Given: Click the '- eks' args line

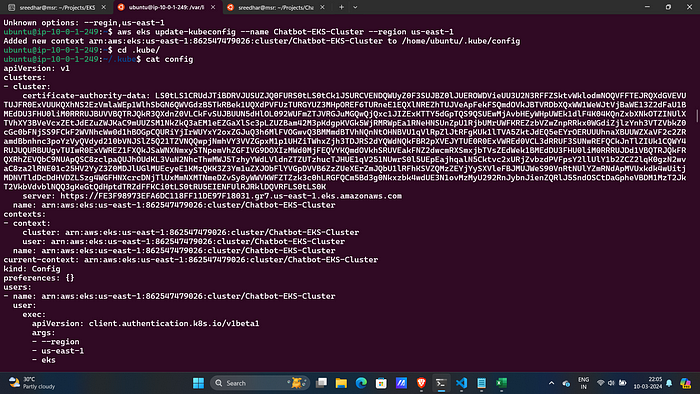Looking at the screenshot, I should [x=44, y=360].
